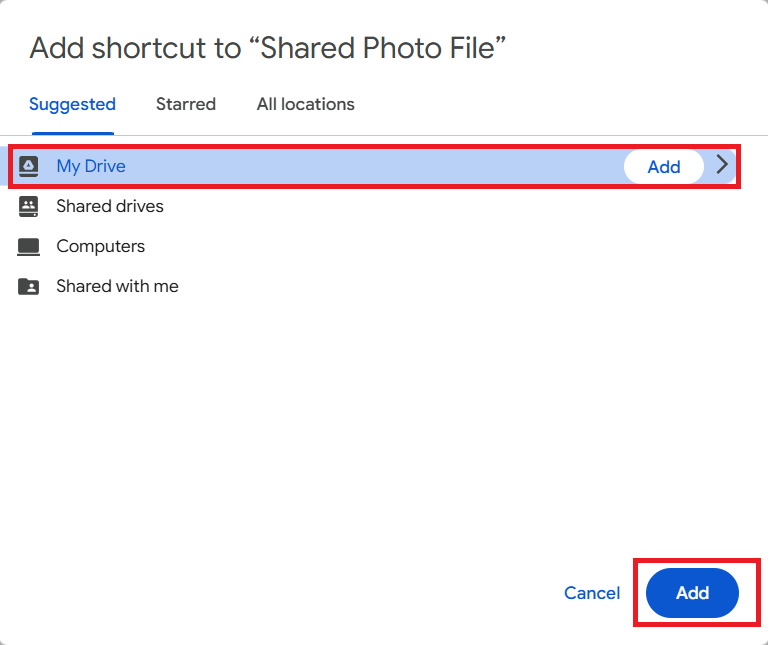Switch to the Suggested tab
This screenshot has width=772, height=645.
(72, 104)
